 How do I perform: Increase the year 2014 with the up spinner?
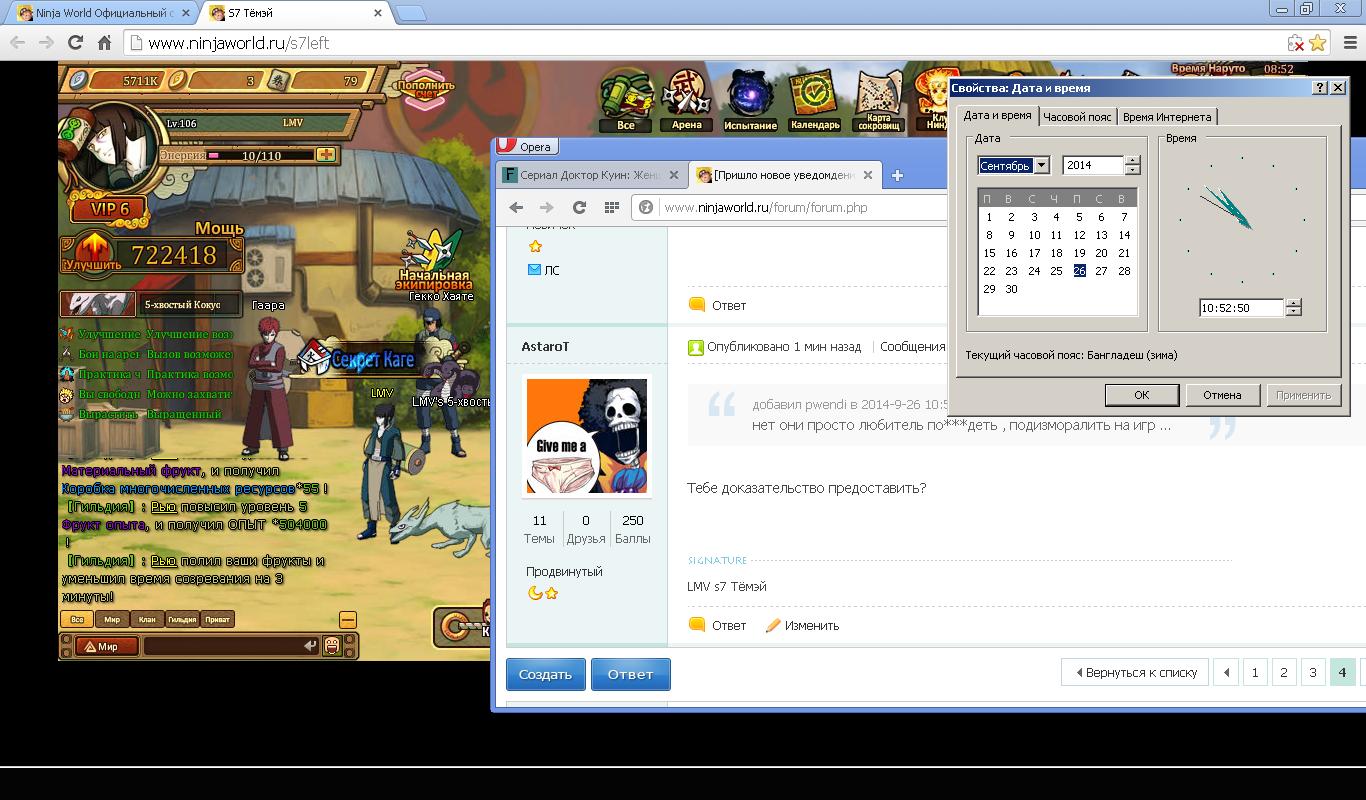coord(1132,161)
